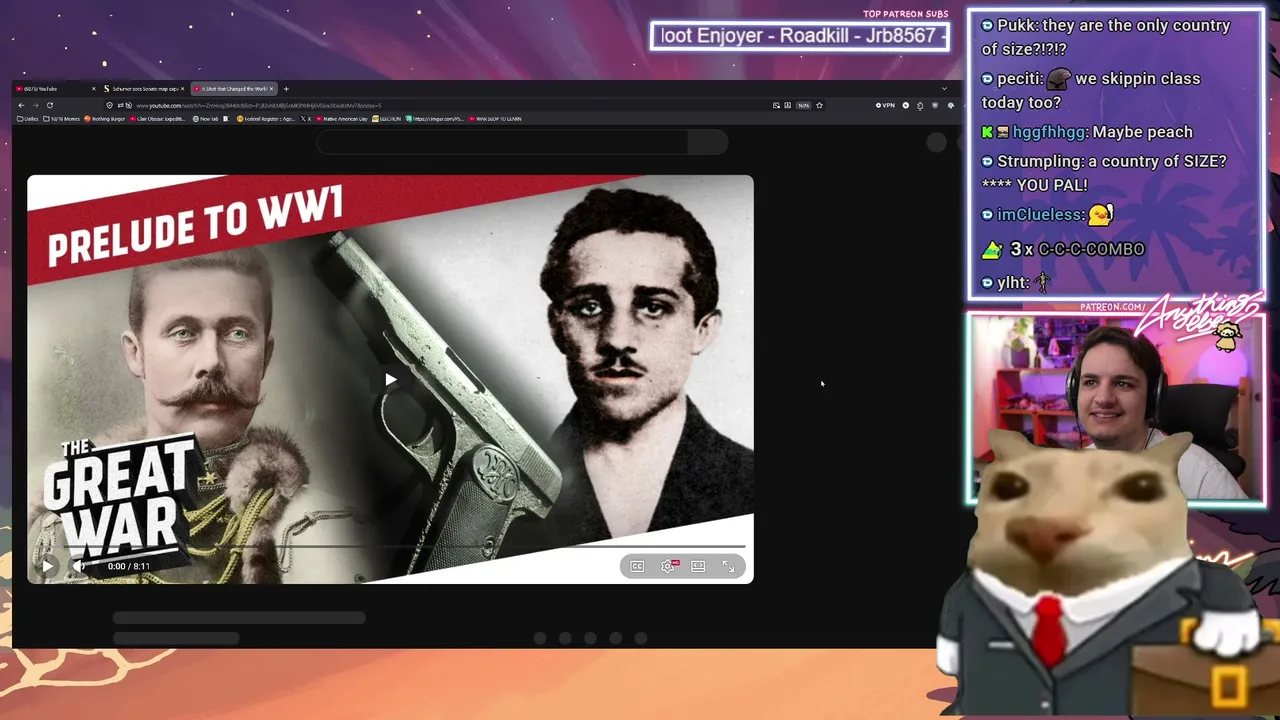Click the Strumpling chat message

pyautogui.click(x=1104, y=173)
